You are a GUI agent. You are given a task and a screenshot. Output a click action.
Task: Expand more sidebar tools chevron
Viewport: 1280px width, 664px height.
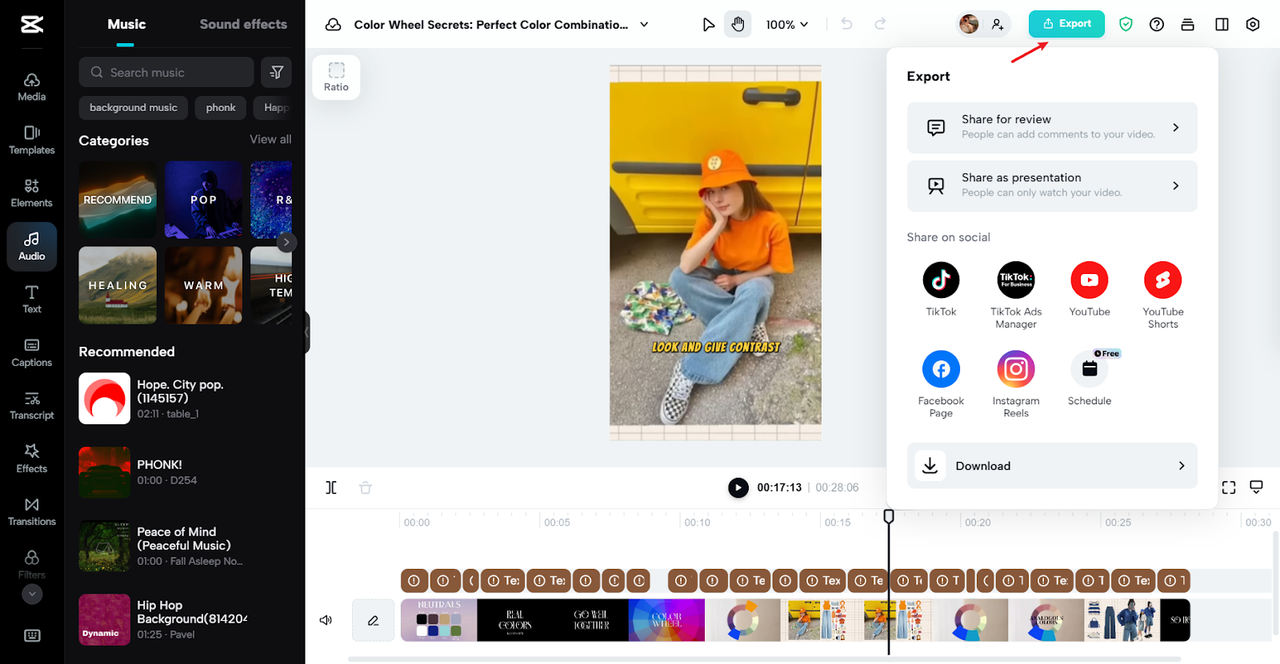point(32,594)
